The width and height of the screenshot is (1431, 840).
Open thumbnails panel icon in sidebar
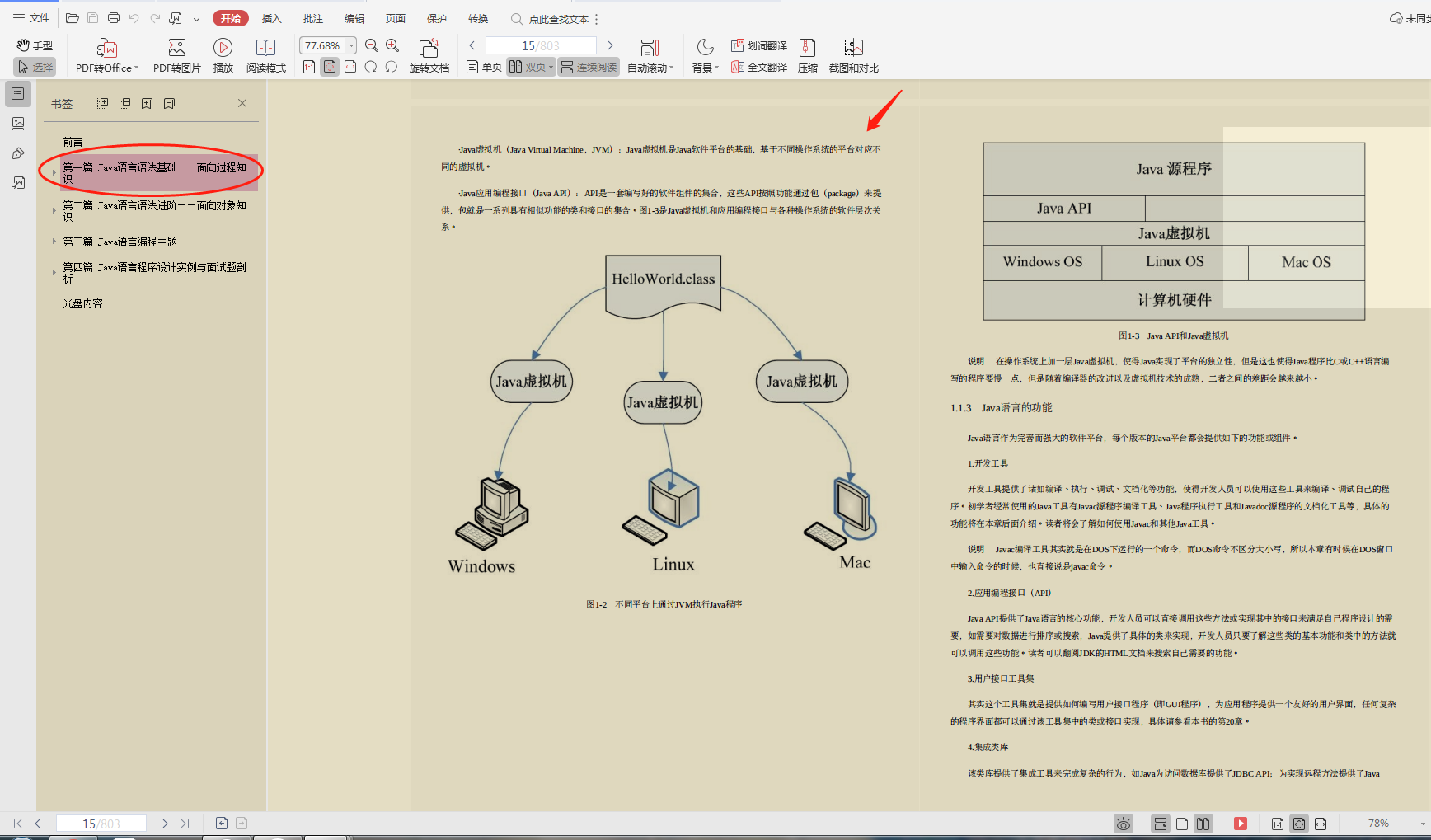(18, 123)
